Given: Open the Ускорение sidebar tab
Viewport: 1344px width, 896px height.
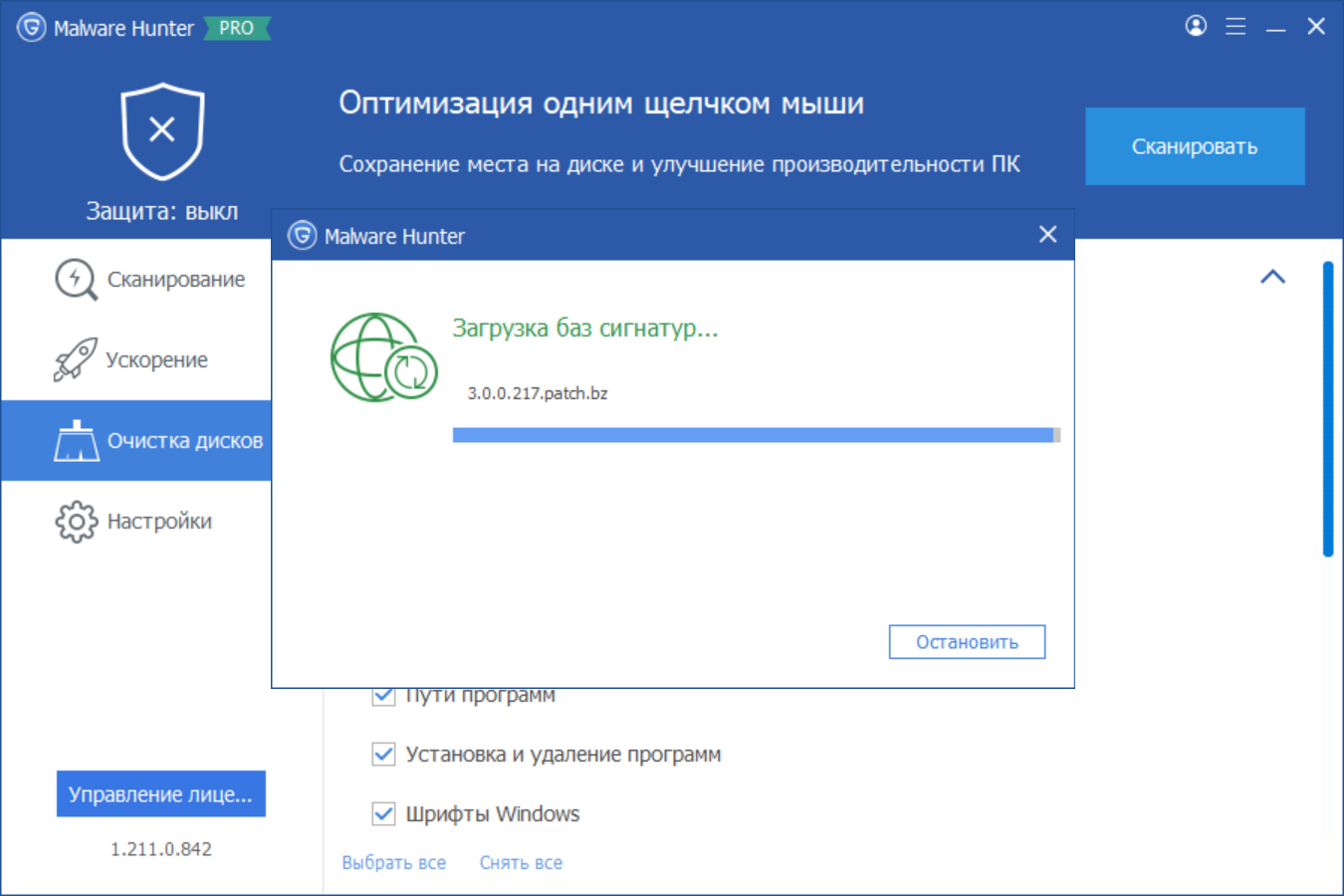Looking at the screenshot, I should coord(156,360).
